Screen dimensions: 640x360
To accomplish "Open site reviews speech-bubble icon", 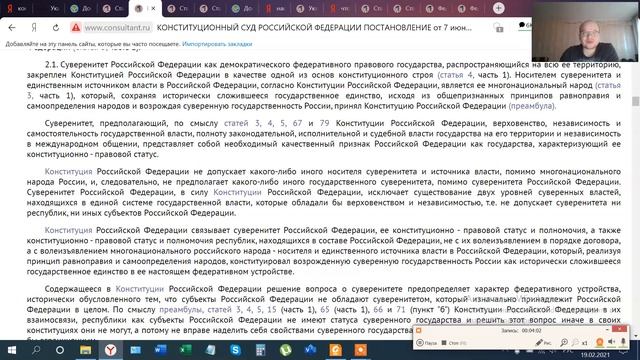I will tap(522, 25).
